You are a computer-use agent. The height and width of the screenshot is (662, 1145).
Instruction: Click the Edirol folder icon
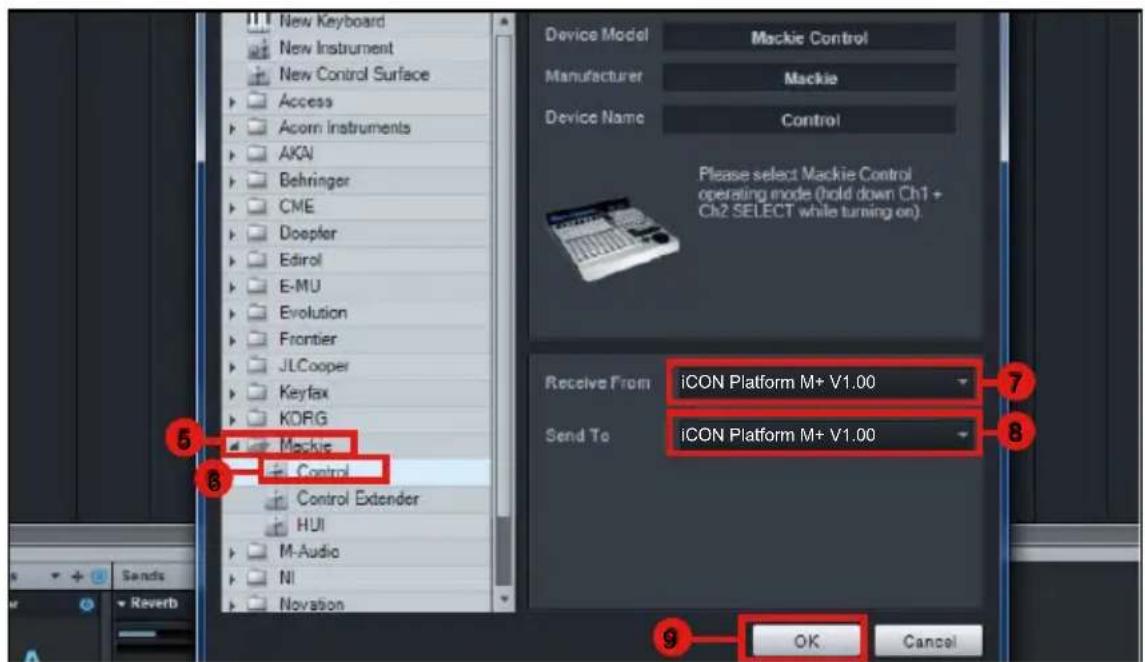[x=257, y=260]
